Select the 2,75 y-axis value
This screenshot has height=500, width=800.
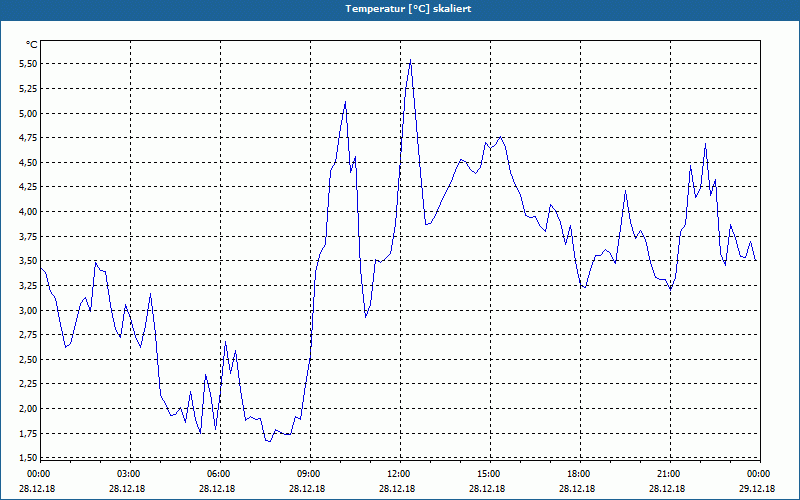click(x=28, y=335)
